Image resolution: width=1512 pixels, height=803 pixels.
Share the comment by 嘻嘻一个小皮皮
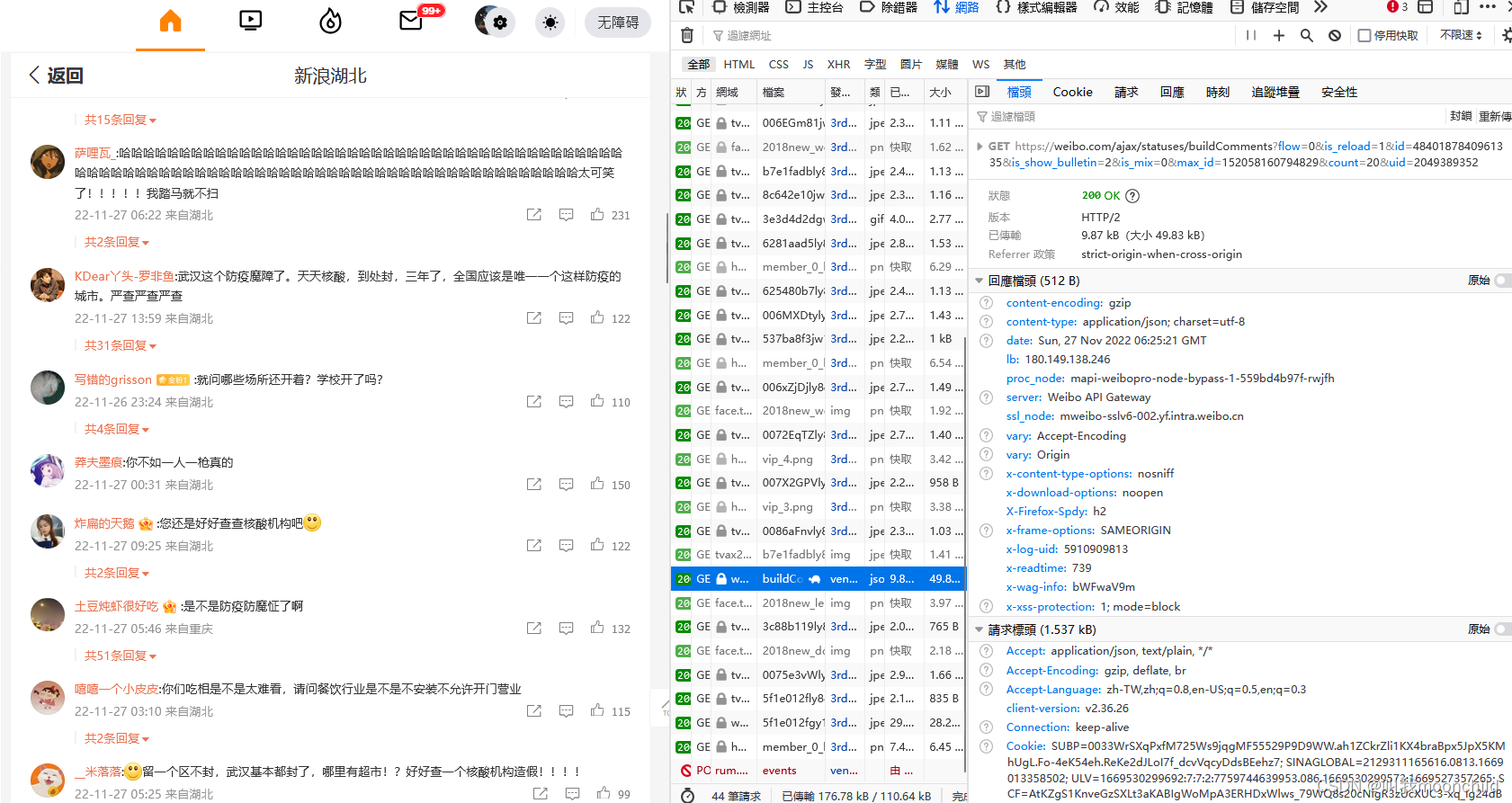(534, 710)
